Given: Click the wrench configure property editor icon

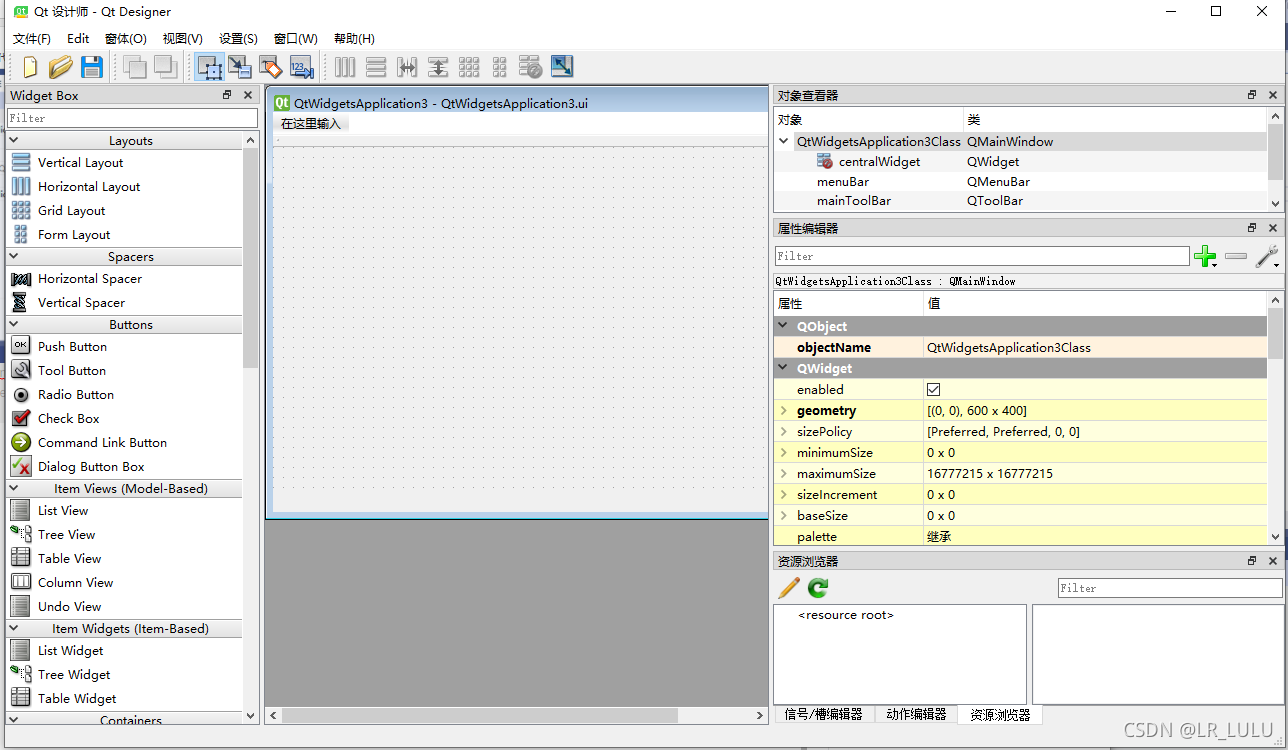Looking at the screenshot, I should click(1267, 257).
